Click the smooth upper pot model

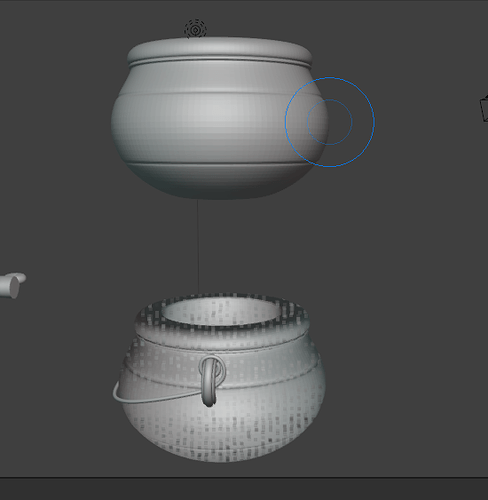coord(219,118)
